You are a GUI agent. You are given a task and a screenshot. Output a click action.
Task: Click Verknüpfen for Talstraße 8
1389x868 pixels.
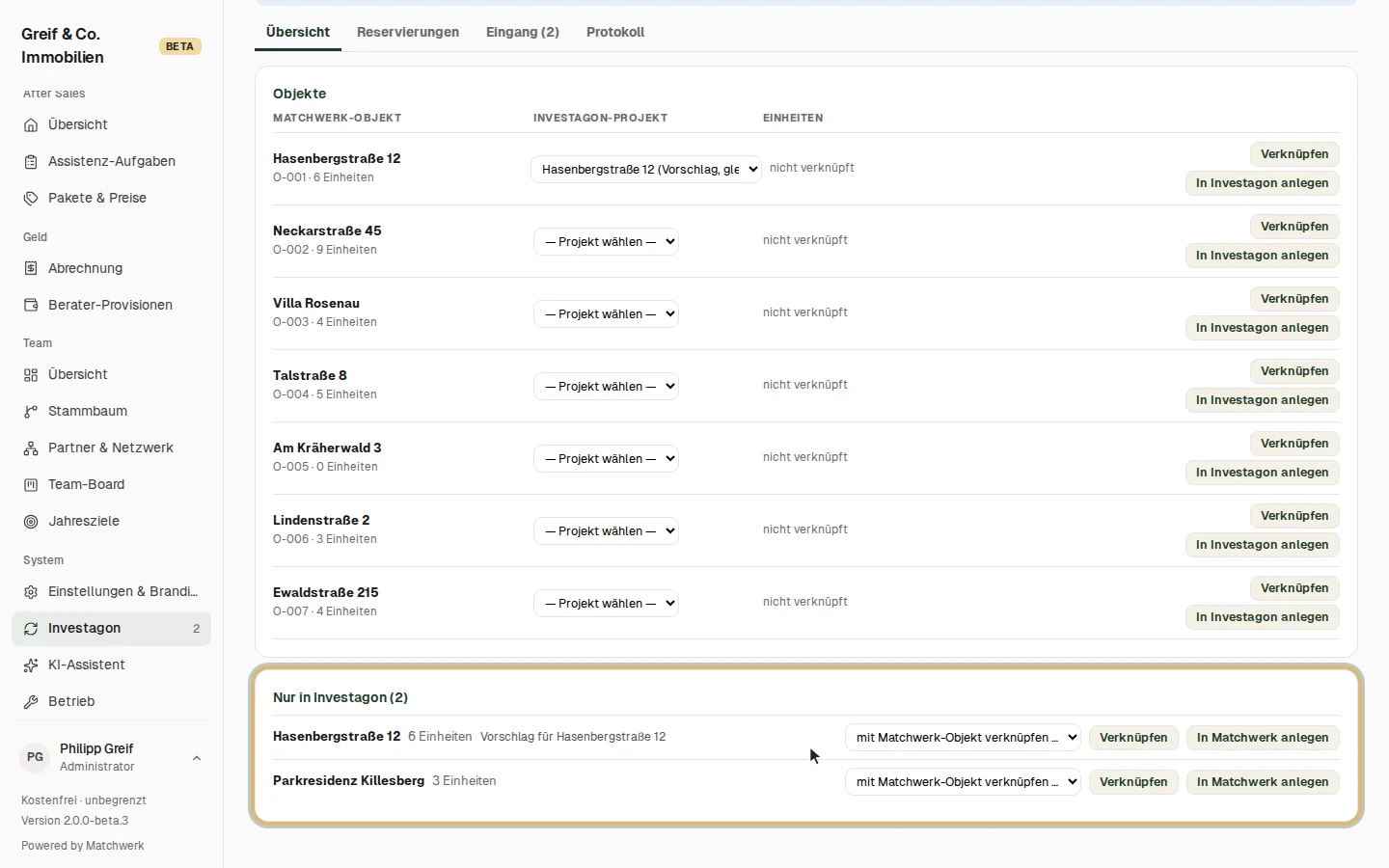(x=1294, y=371)
